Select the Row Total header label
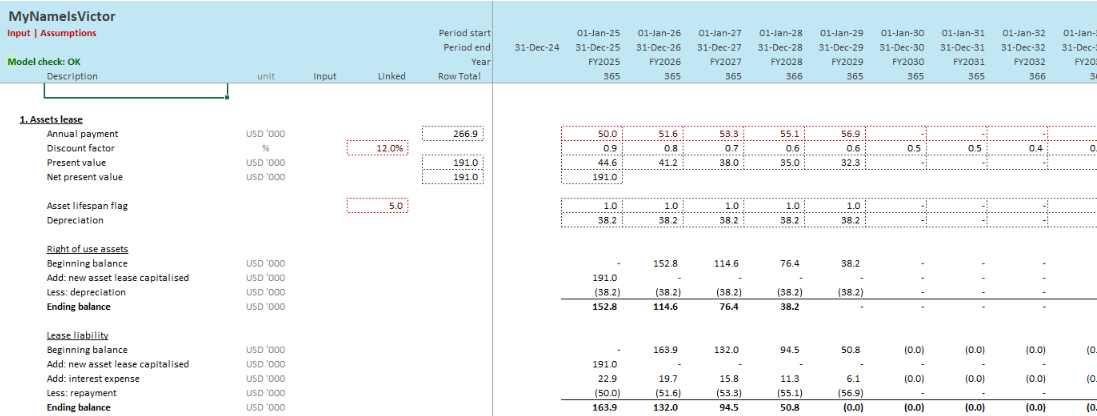 tap(460, 76)
